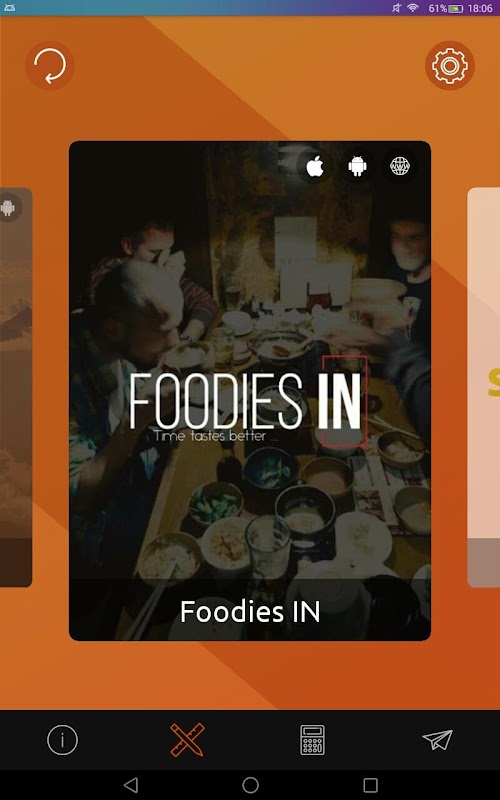Open settings via the gear icon
500x800 pixels.
[449, 66]
